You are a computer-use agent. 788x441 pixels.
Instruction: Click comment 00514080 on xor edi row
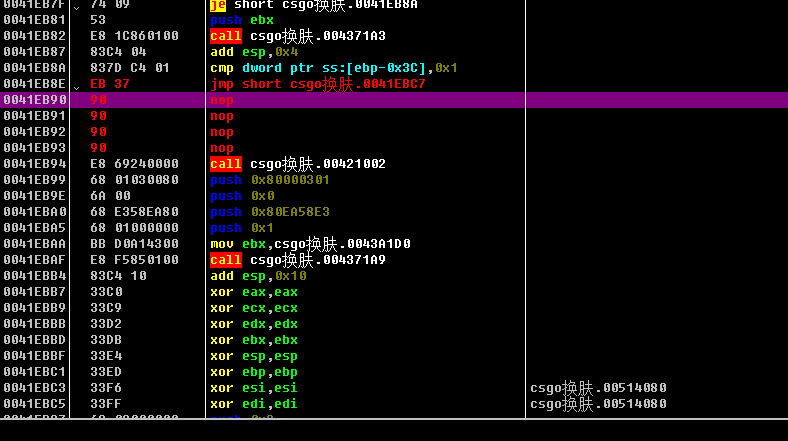pyautogui.click(x=599, y=404)
